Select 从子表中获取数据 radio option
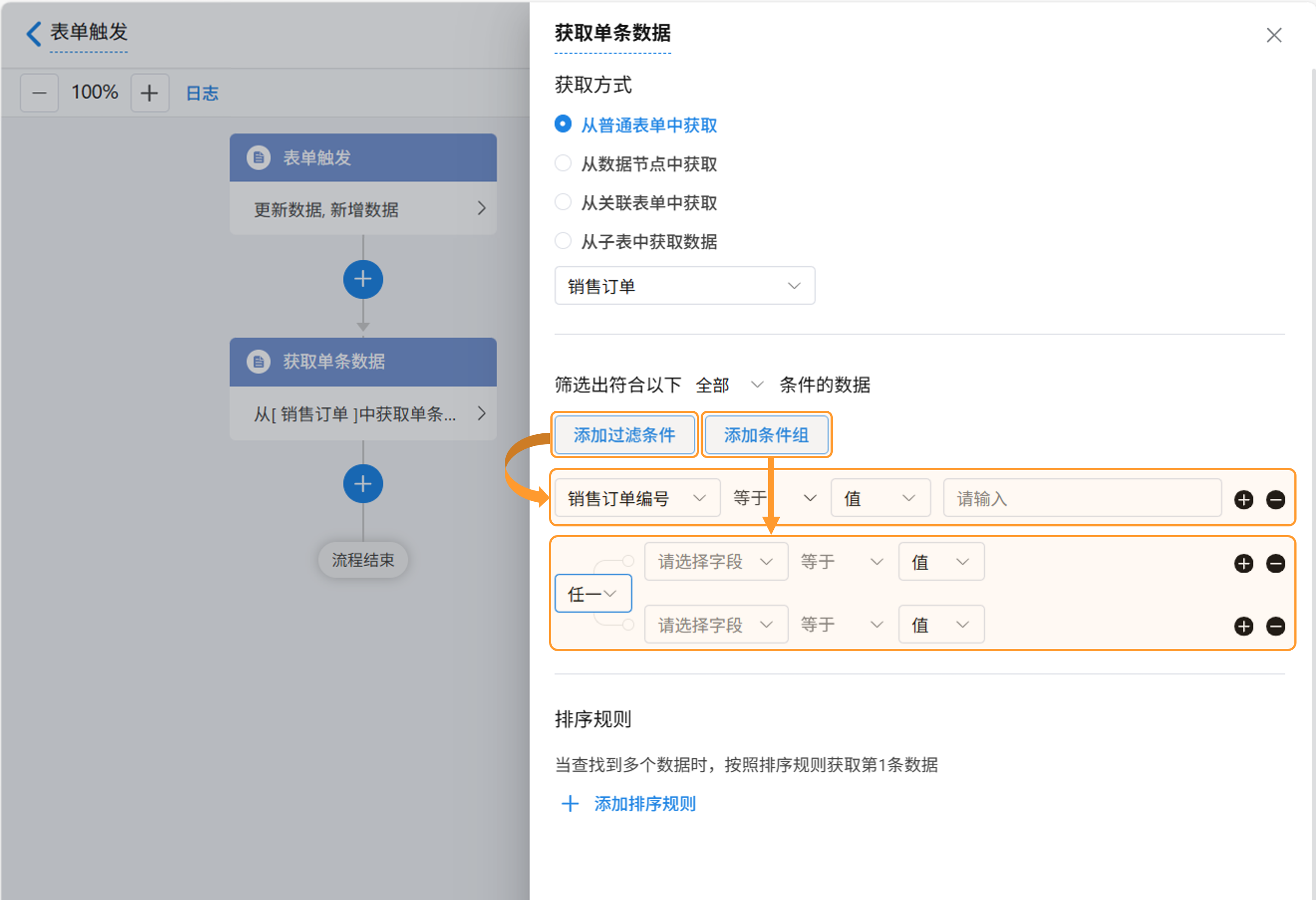The width and height of the screenshot is (1316, 900). pyautogui.click(x=563, y=241)
